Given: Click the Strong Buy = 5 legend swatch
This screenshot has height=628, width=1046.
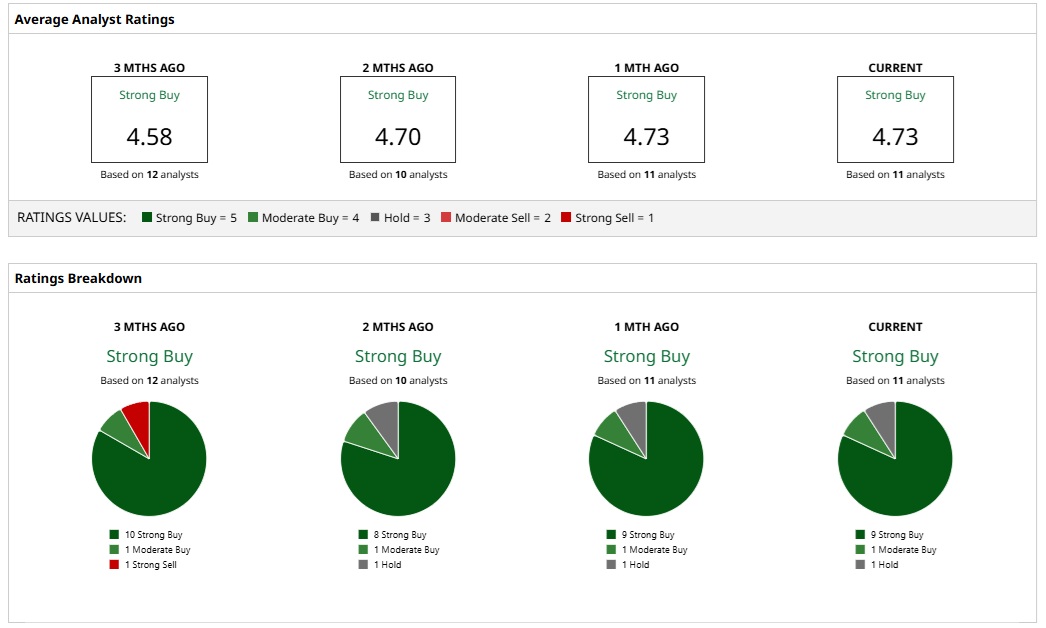Looking at the screenshot, I should [x=147, y=218].
